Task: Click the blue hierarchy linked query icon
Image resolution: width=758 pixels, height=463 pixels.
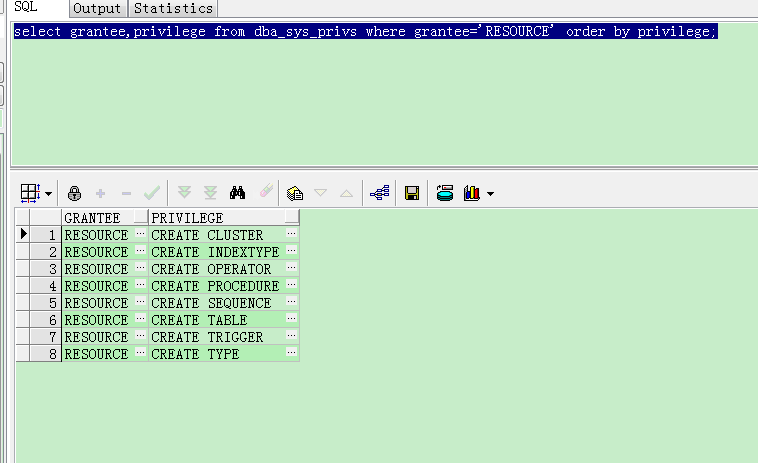Action: [x=379, y=193]
